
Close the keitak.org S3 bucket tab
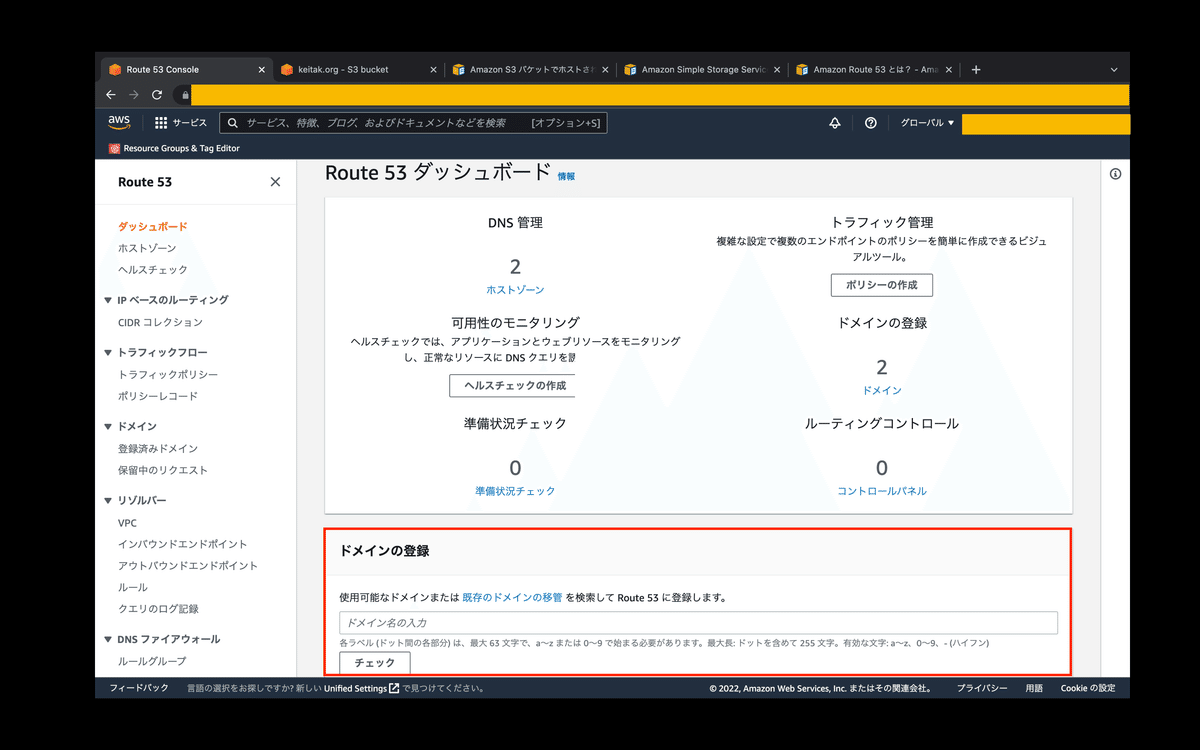point(434,70)
